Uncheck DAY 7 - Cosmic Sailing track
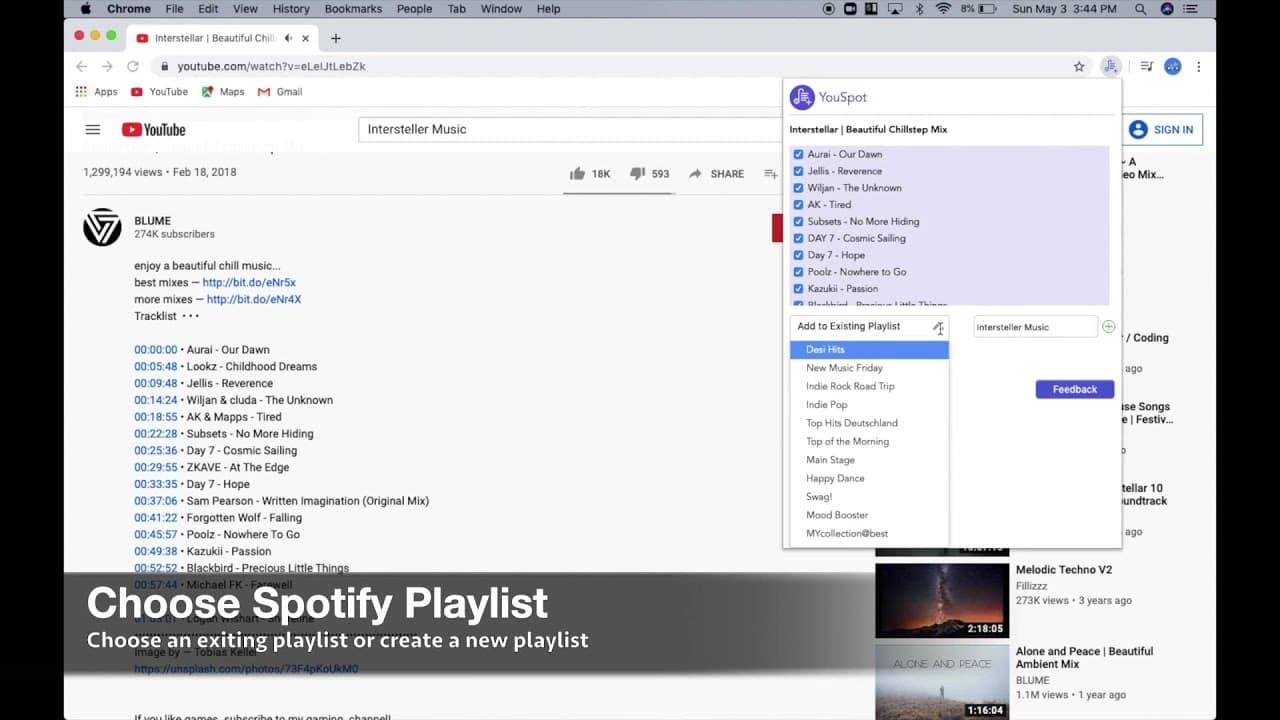 (798, 239)
